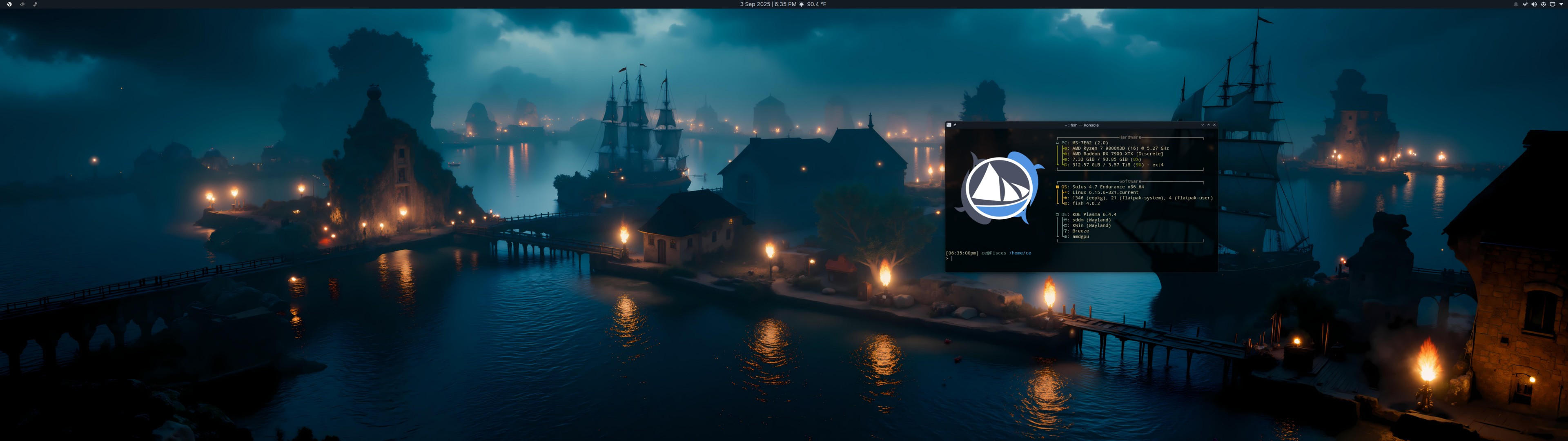Minimize the Konsole window

pyautogui.click(x=1203, y=125)
